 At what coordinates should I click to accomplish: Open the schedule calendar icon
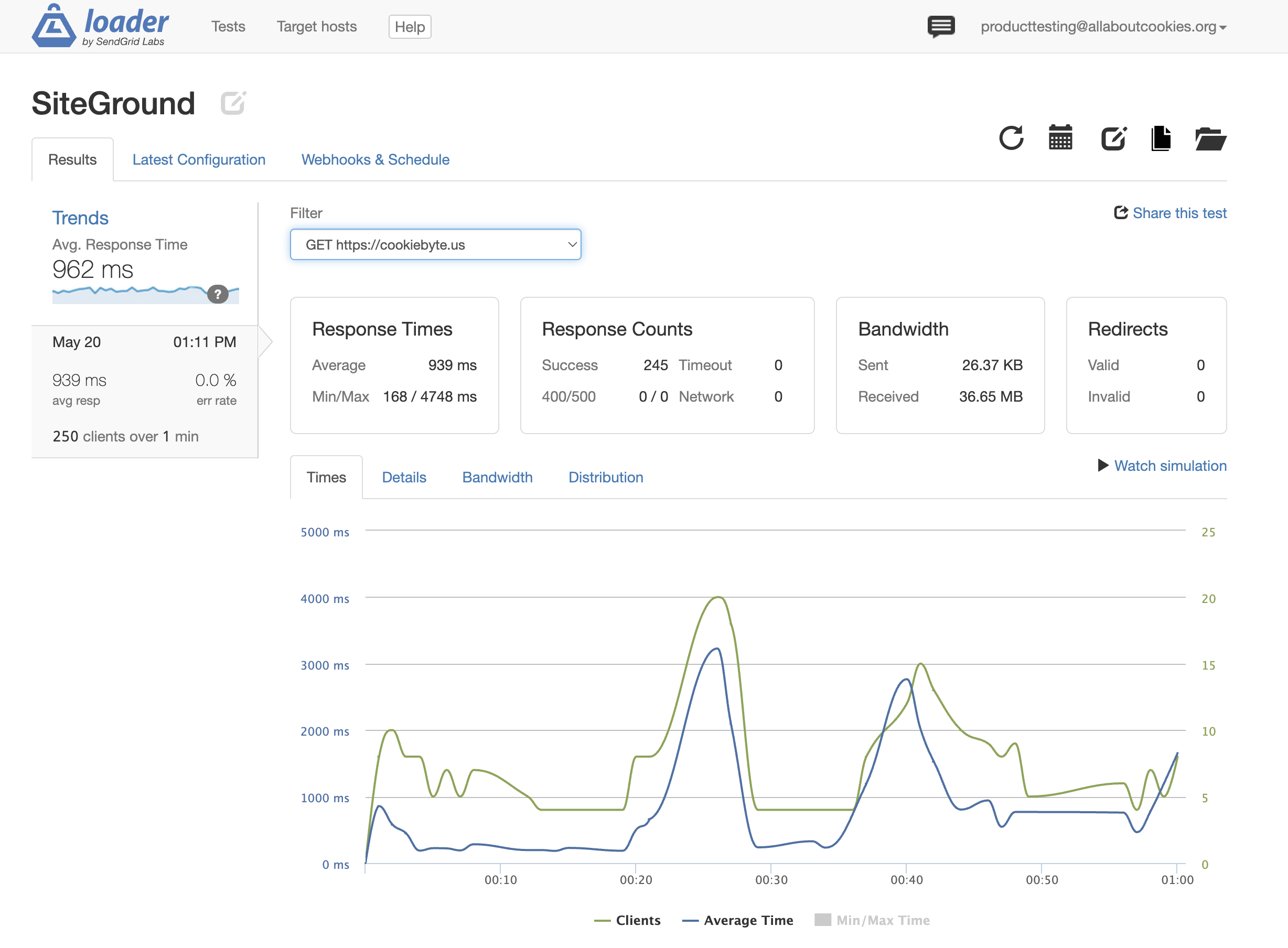pos(1060,138)
